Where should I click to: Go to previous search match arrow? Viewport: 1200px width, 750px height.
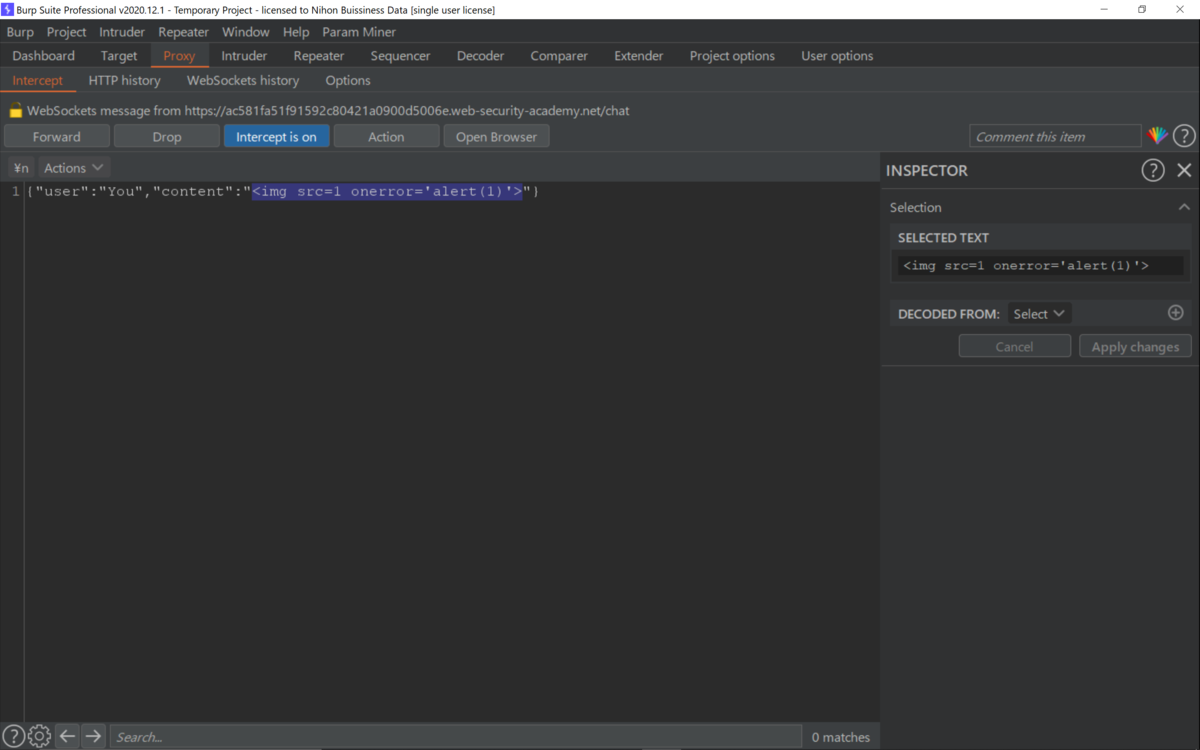pos(67,736)
